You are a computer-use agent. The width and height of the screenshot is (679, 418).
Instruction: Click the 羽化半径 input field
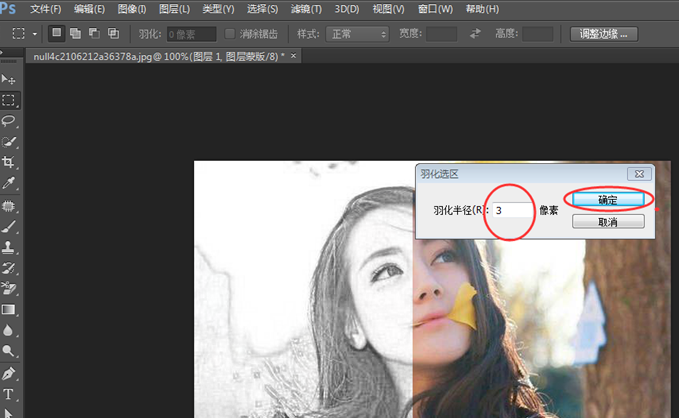511,210
